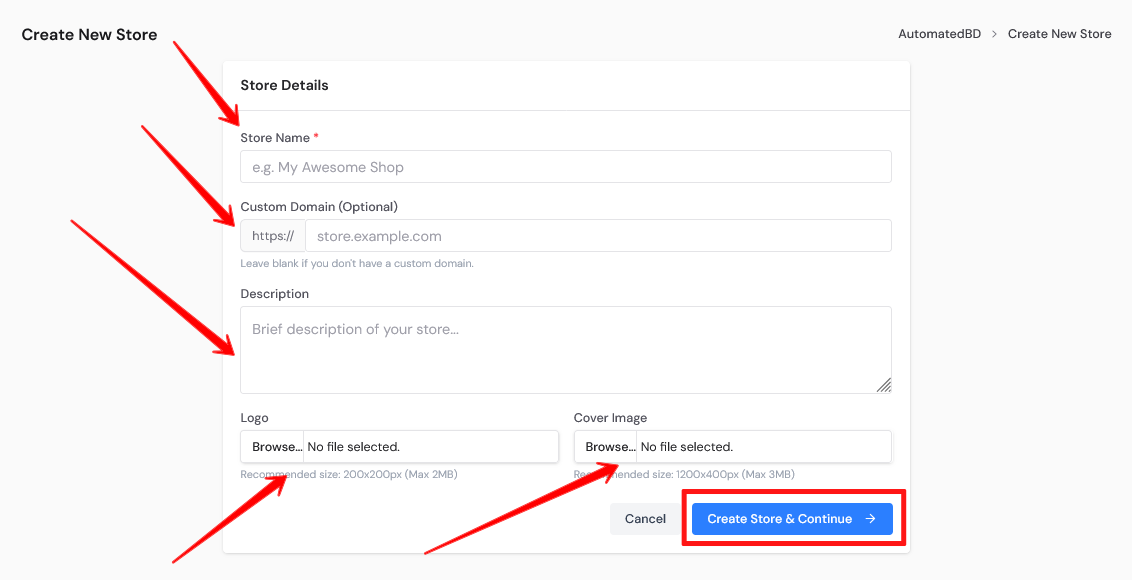Screen dimensions: 1132x580
Task: Click the Custom Domain (Optional) label
Action: coord(319,207)
